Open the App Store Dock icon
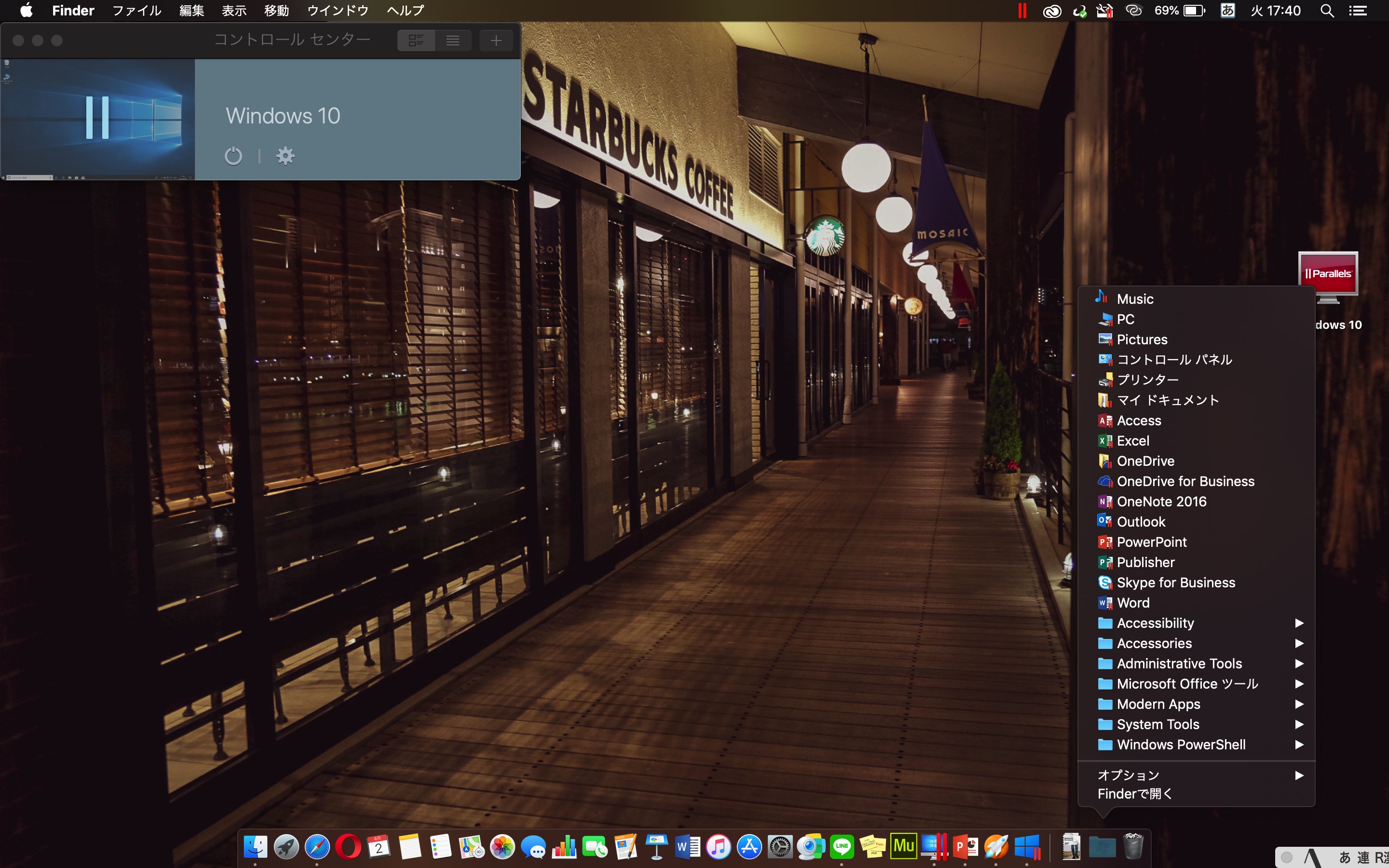 (x=749, y=847)
